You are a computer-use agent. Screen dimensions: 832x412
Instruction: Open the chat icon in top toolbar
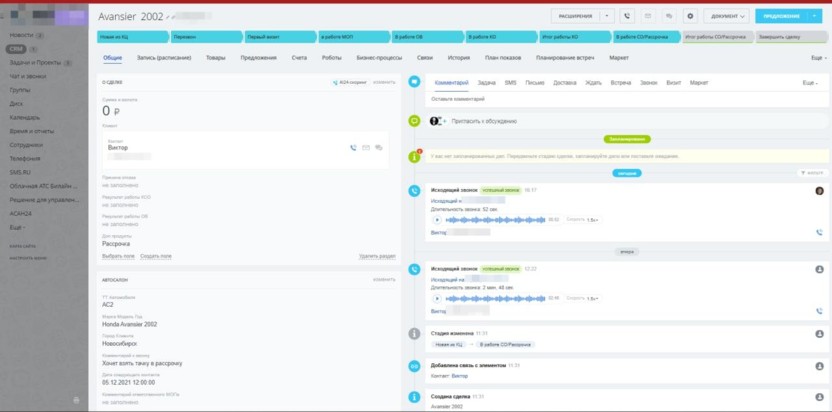point(669,16)
